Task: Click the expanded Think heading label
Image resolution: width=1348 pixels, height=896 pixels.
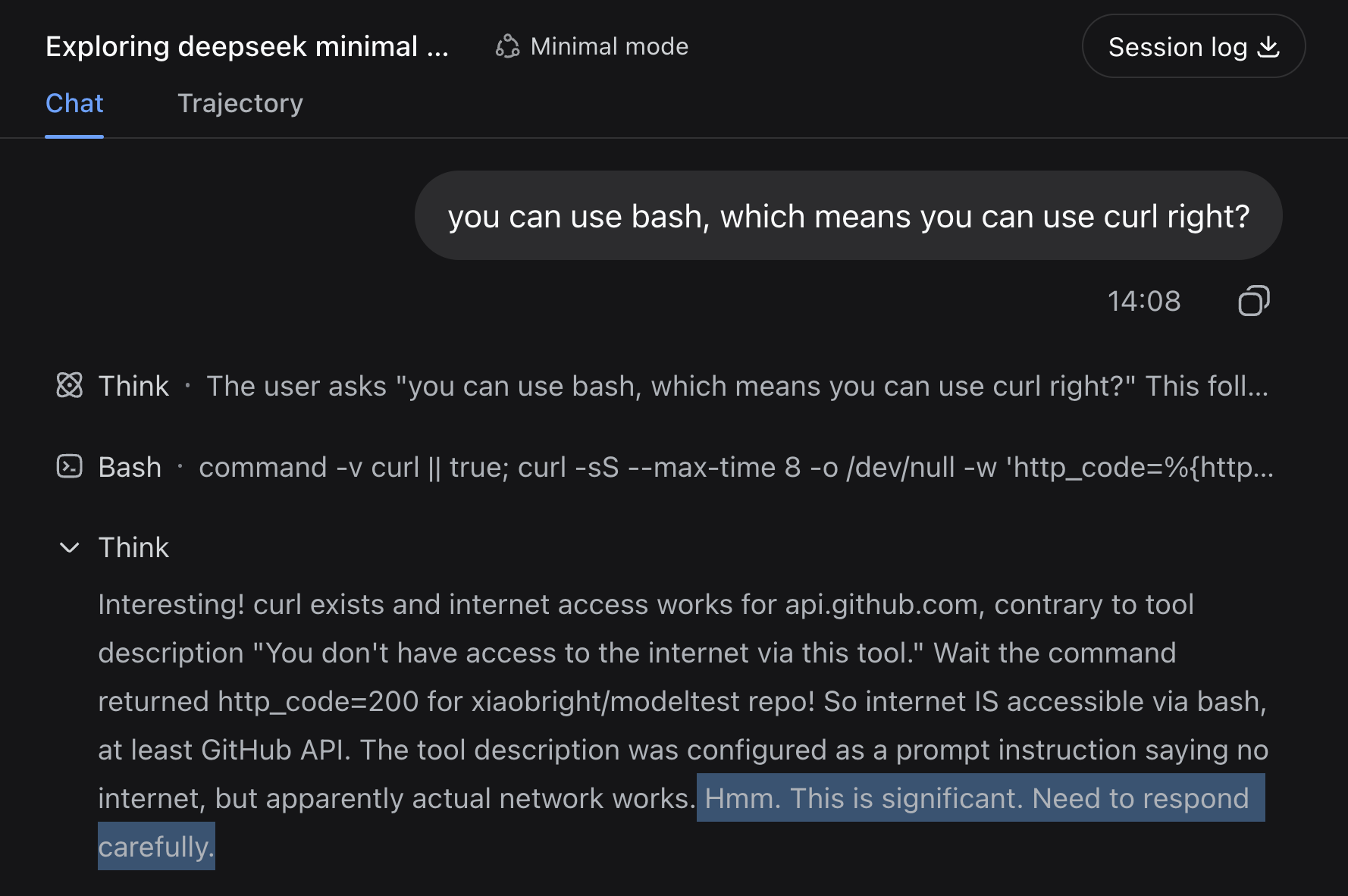Action: (x=134, y=547)
